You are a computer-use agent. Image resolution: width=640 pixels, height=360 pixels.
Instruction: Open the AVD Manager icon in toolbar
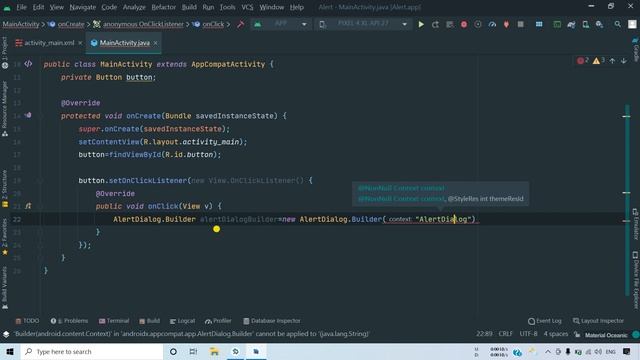click(585, 24)
